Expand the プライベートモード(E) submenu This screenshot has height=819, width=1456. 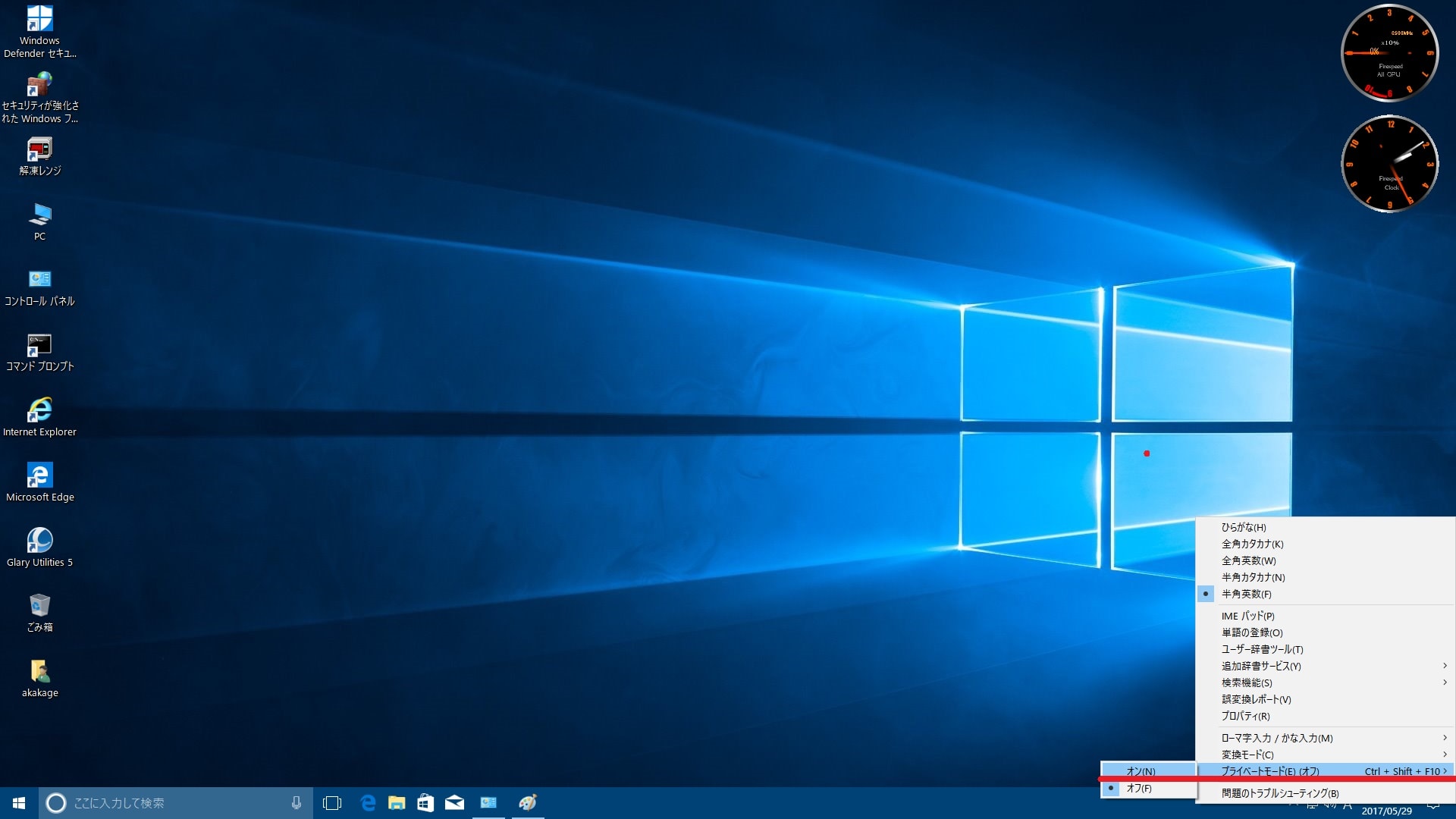point(1325,771)
